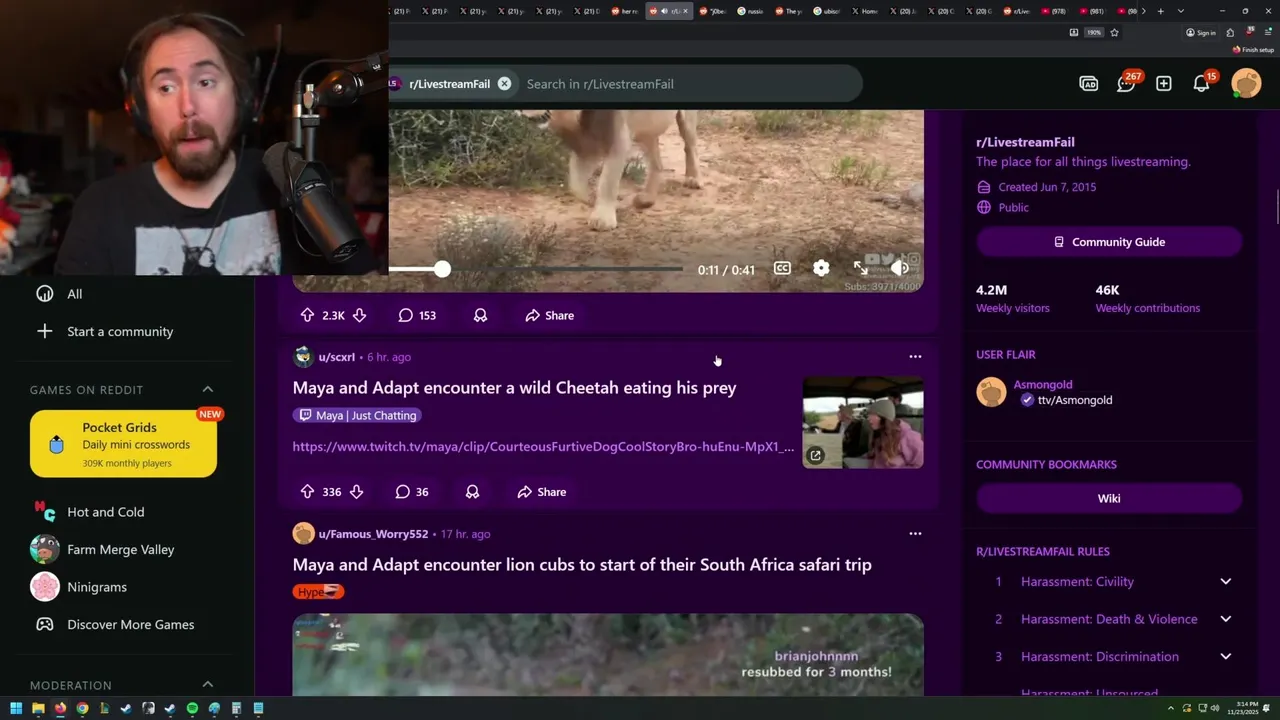Open the Community Guide
Viewport: 1280px width, 720px height.
[1109, 242]
